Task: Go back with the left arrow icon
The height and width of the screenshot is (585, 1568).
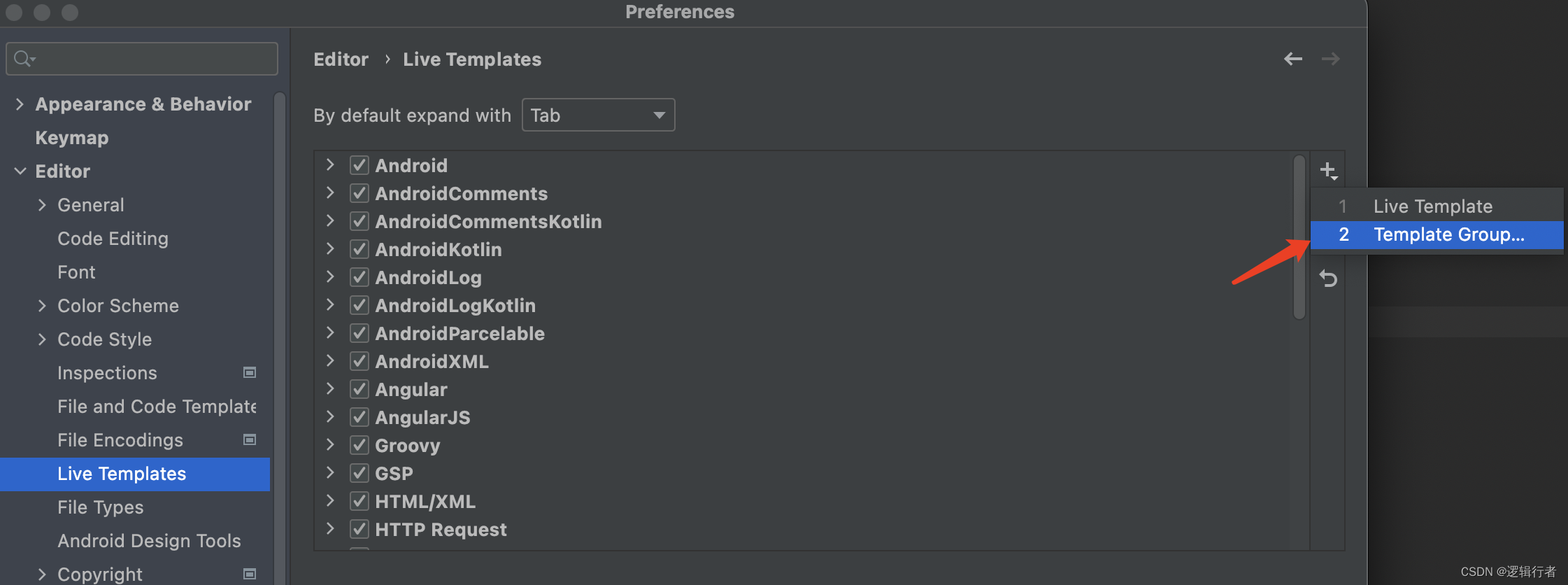Action: coord(1293,59)
